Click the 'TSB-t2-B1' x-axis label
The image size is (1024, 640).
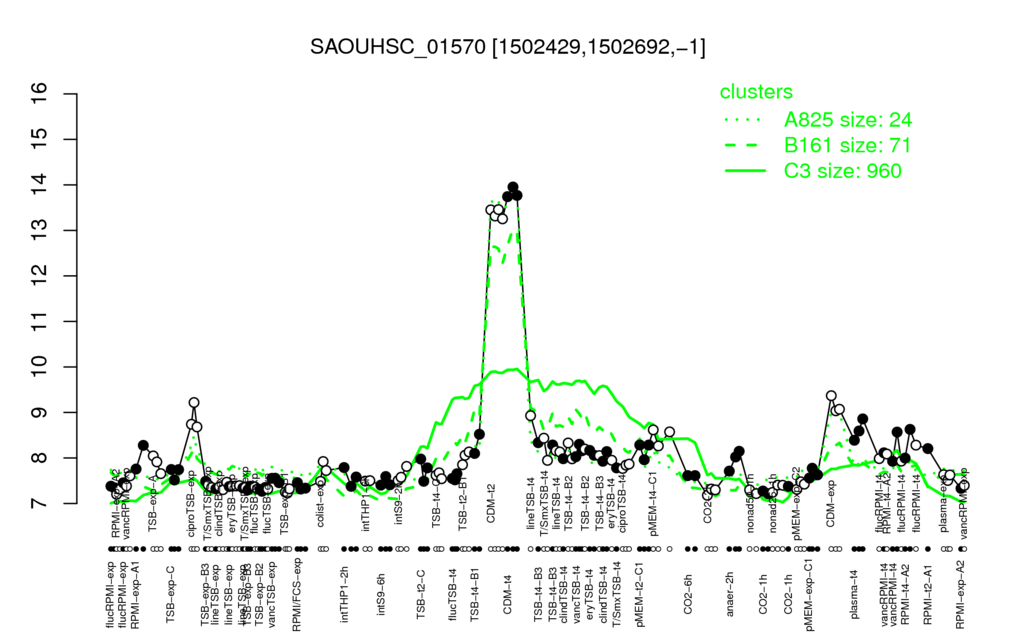click(x=462, y=505)
